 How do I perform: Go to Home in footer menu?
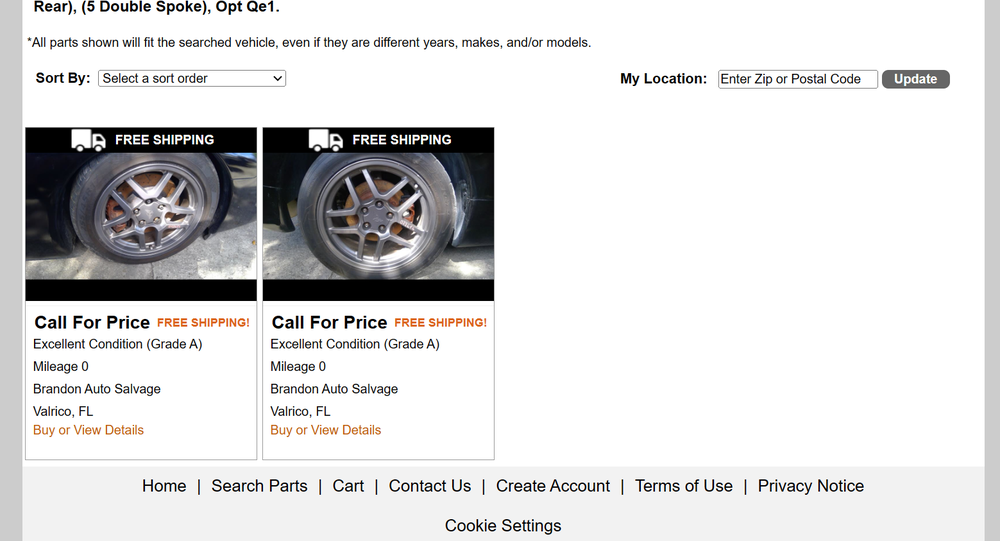[x=164, y=486]
